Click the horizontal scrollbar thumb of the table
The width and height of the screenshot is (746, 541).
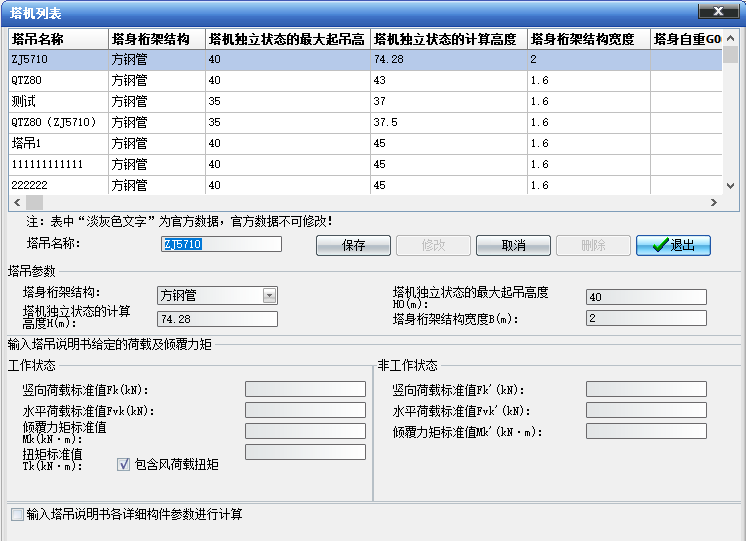(34, 202)
